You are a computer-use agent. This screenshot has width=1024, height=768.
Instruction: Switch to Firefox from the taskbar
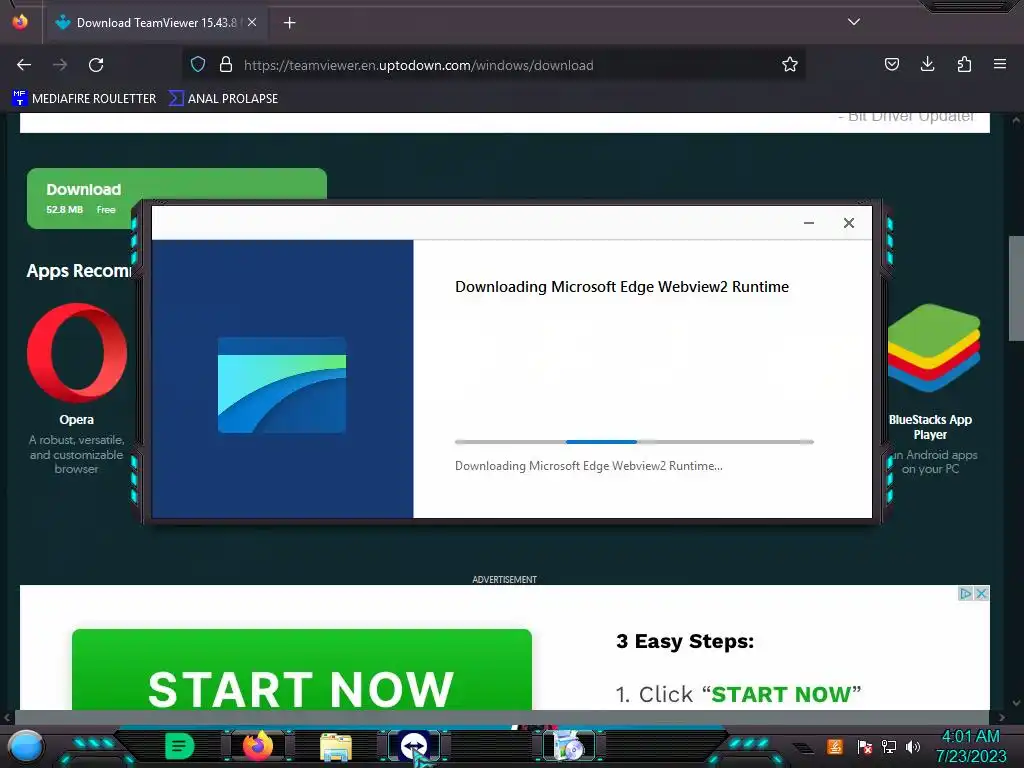(257, 746)
